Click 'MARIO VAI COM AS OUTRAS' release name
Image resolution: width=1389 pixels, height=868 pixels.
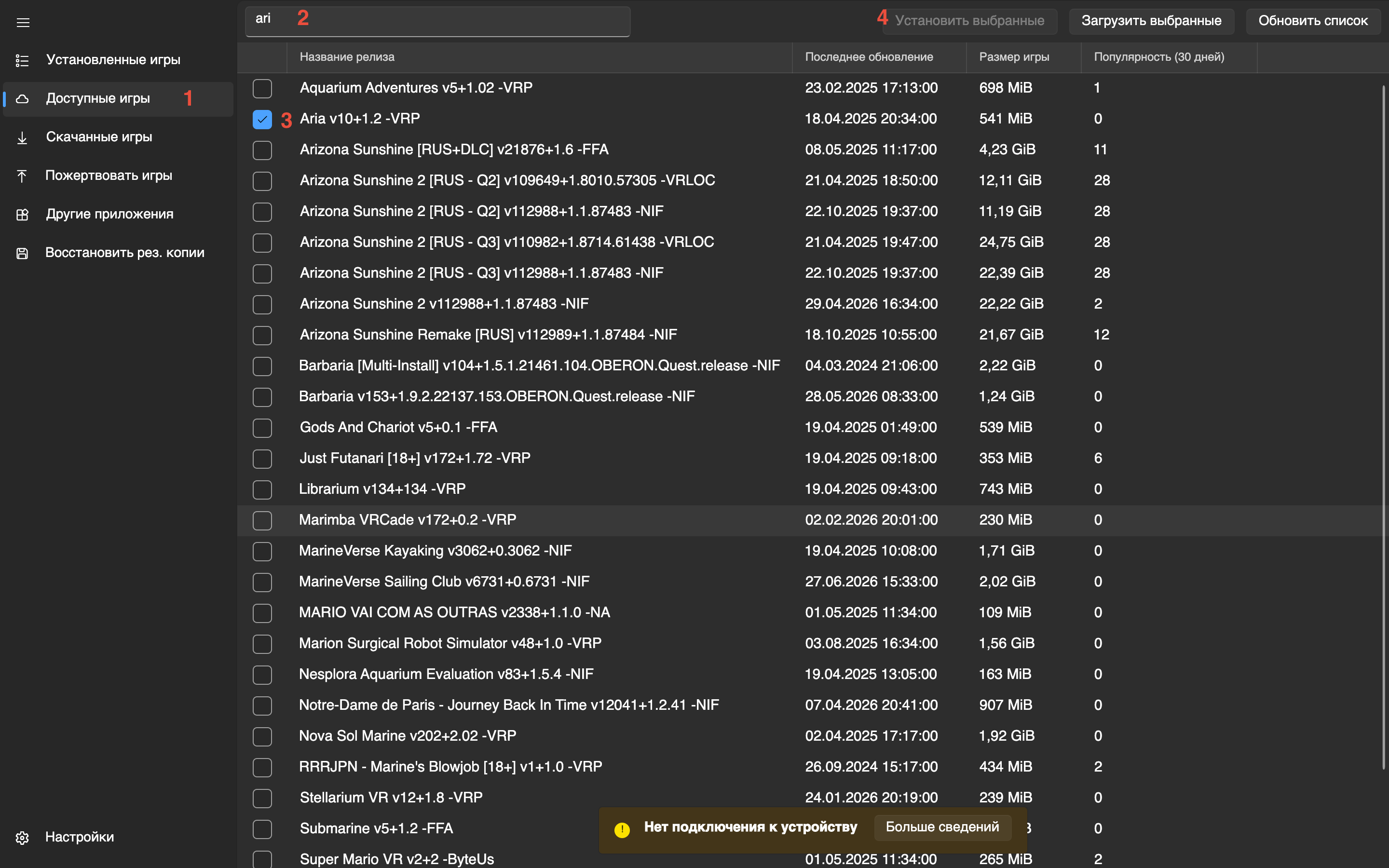tap(455, 612)
